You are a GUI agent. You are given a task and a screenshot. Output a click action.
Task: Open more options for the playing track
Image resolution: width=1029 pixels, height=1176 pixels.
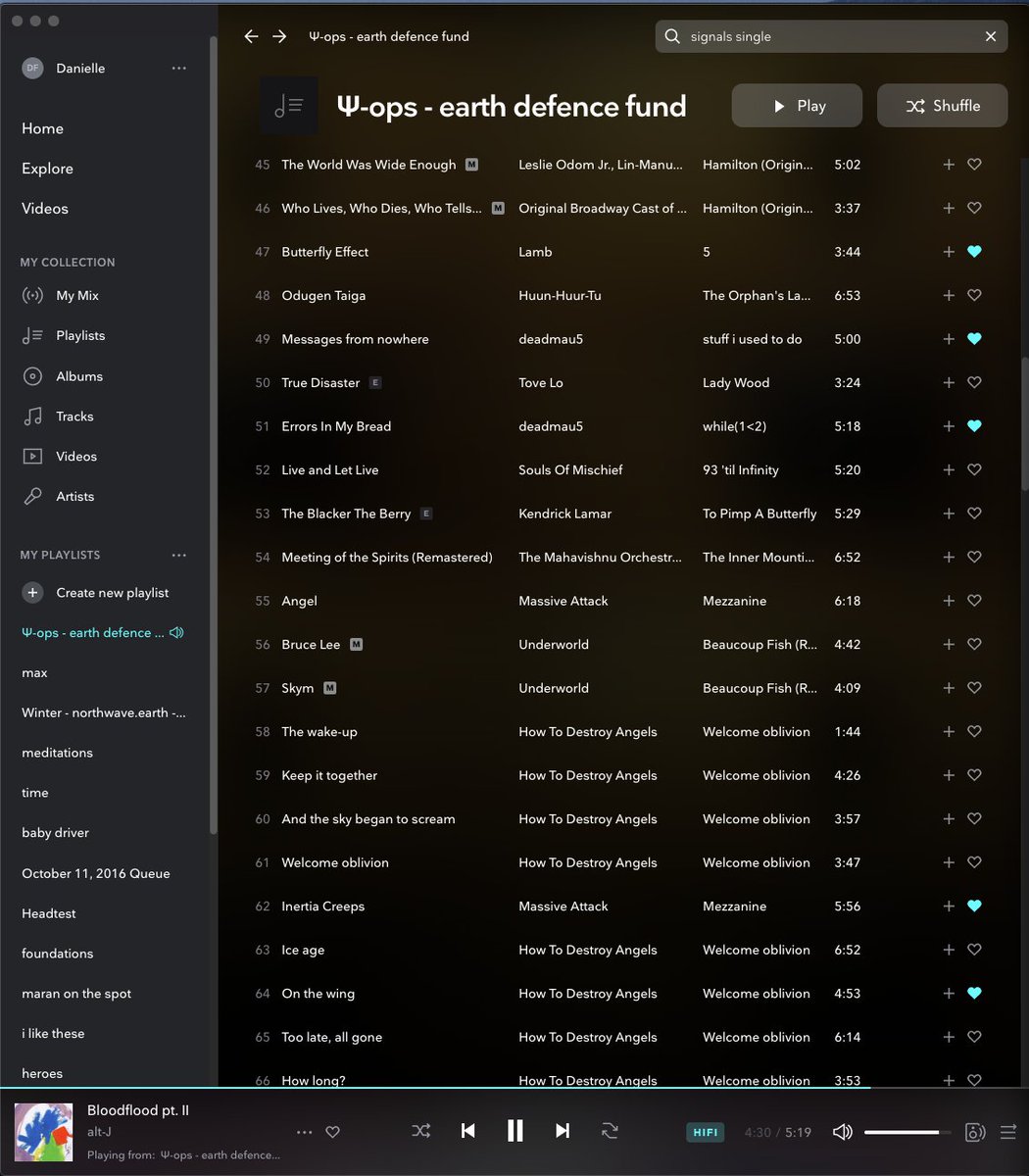pos(304,1132)
